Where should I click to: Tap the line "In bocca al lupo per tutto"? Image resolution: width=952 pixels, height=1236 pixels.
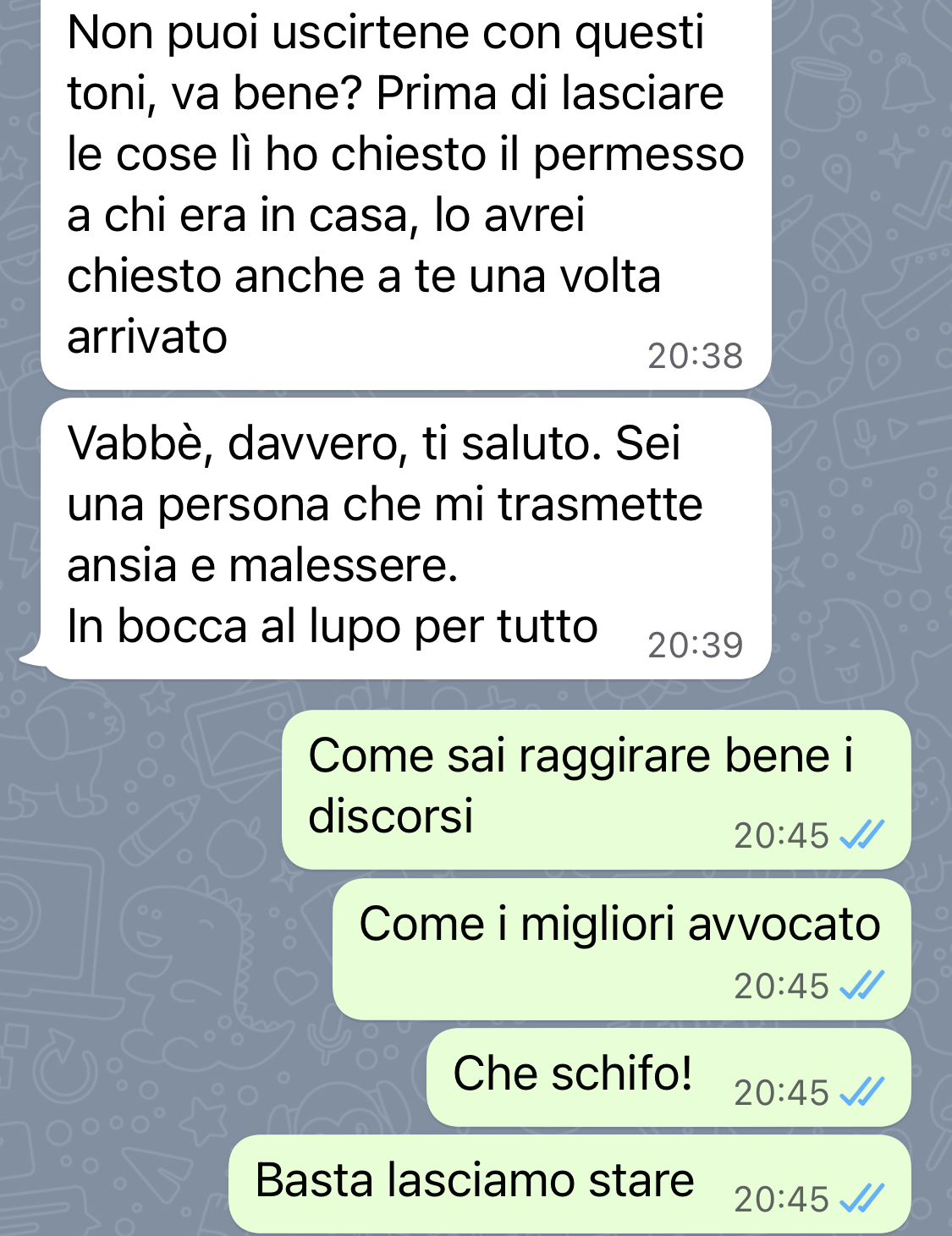point(333,627)
